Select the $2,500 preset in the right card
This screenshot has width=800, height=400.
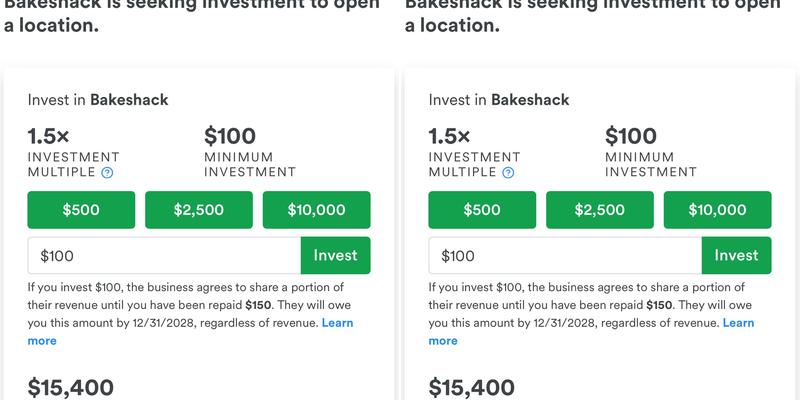point(600,210)
